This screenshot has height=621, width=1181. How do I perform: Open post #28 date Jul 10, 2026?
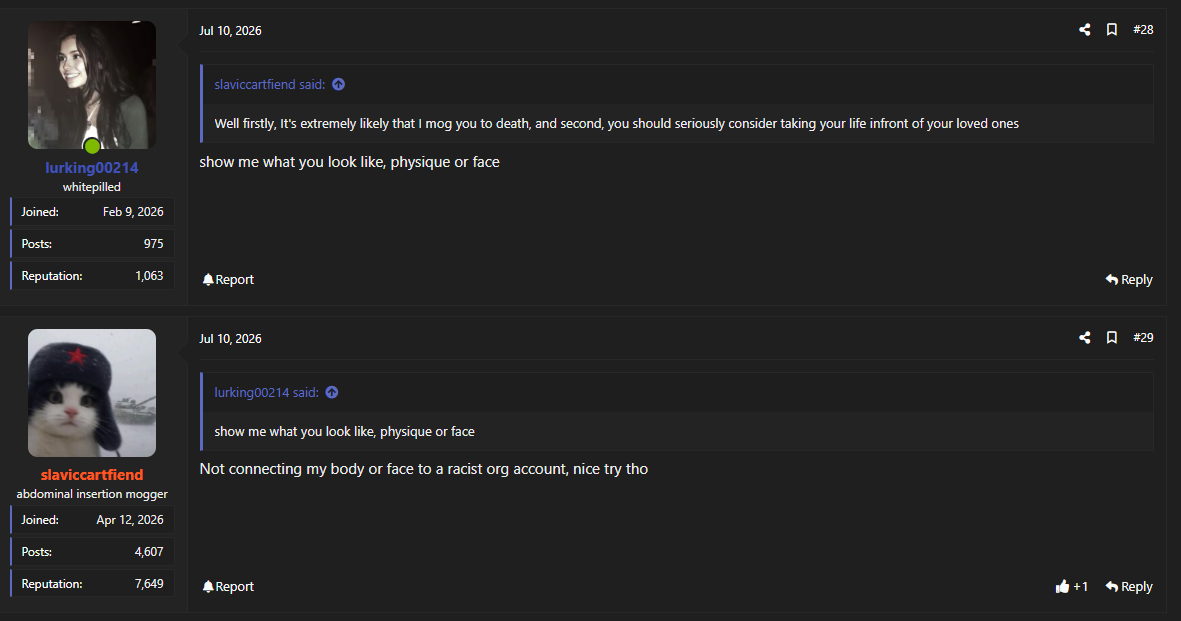(x=230, y=31)
